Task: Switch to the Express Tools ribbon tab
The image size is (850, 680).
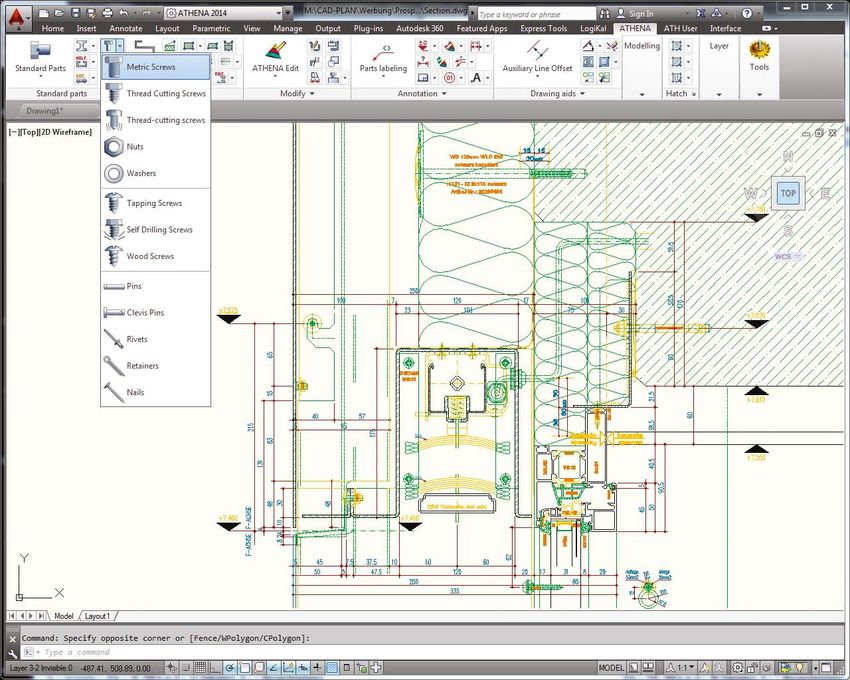Action: 543,29
